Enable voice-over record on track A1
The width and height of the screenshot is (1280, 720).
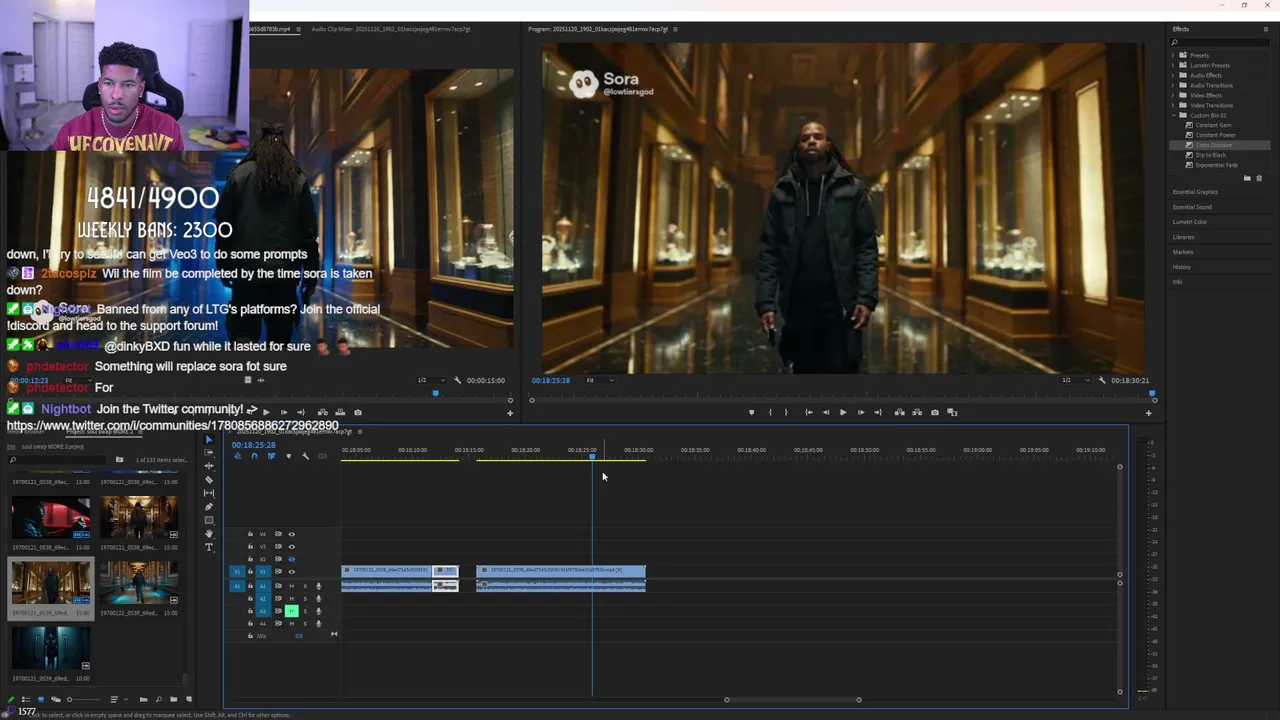[x=319, y=586]
